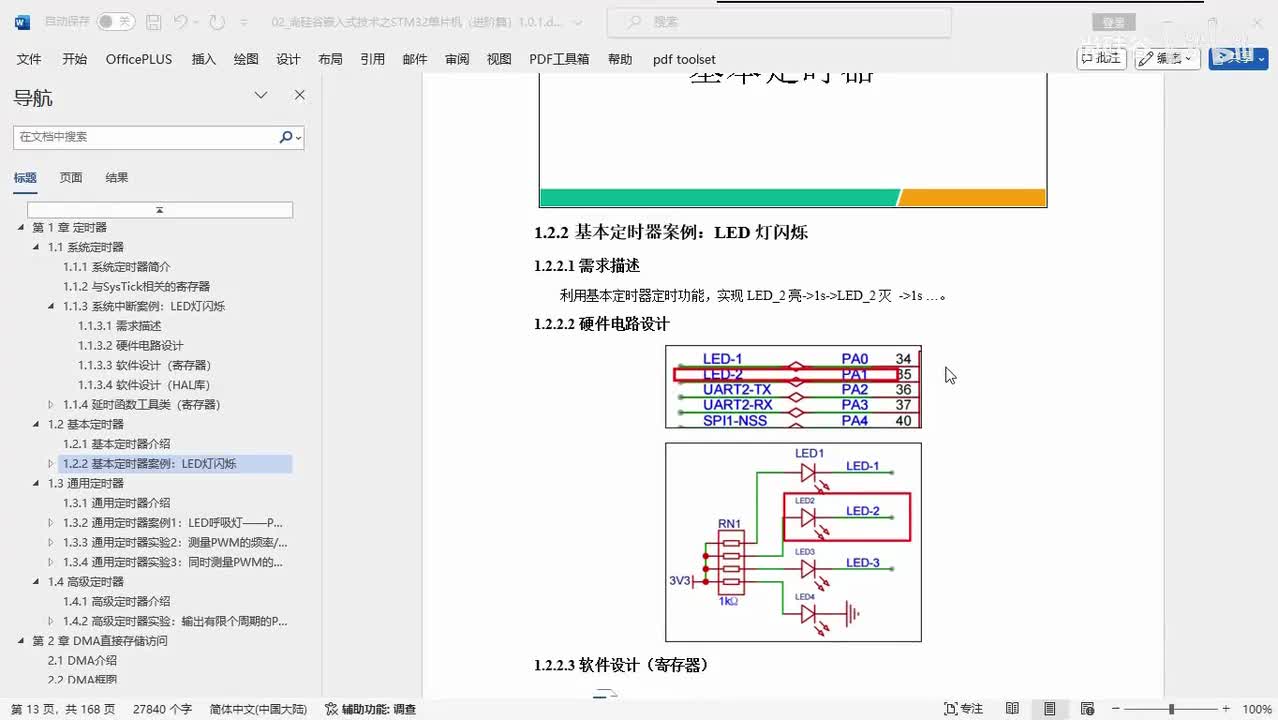The width and height of the screenshot is (1278, 720).
Task: Close the 导航 navigation pane
Action: point(299,95)
